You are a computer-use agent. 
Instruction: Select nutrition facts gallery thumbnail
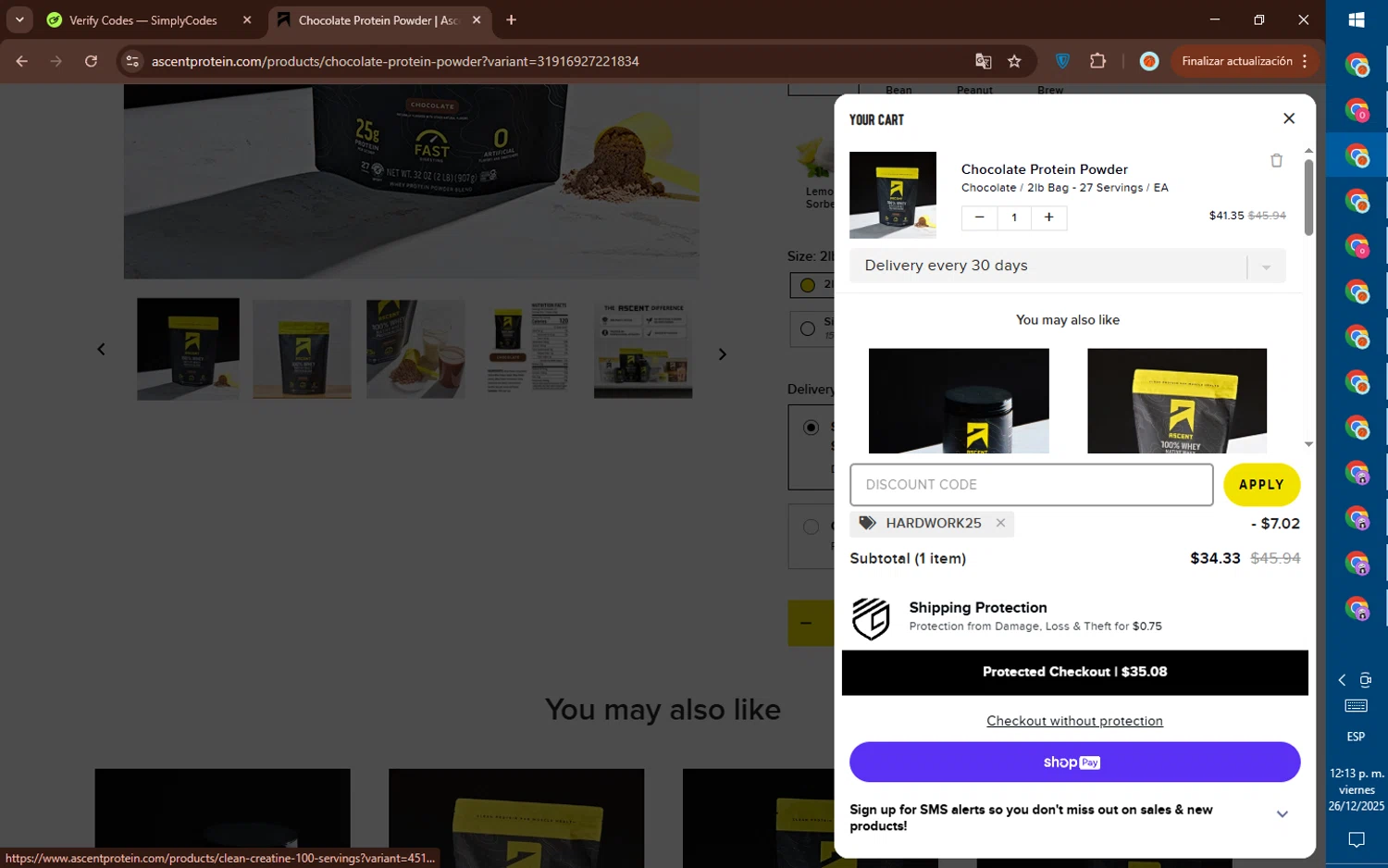[529, 349]
